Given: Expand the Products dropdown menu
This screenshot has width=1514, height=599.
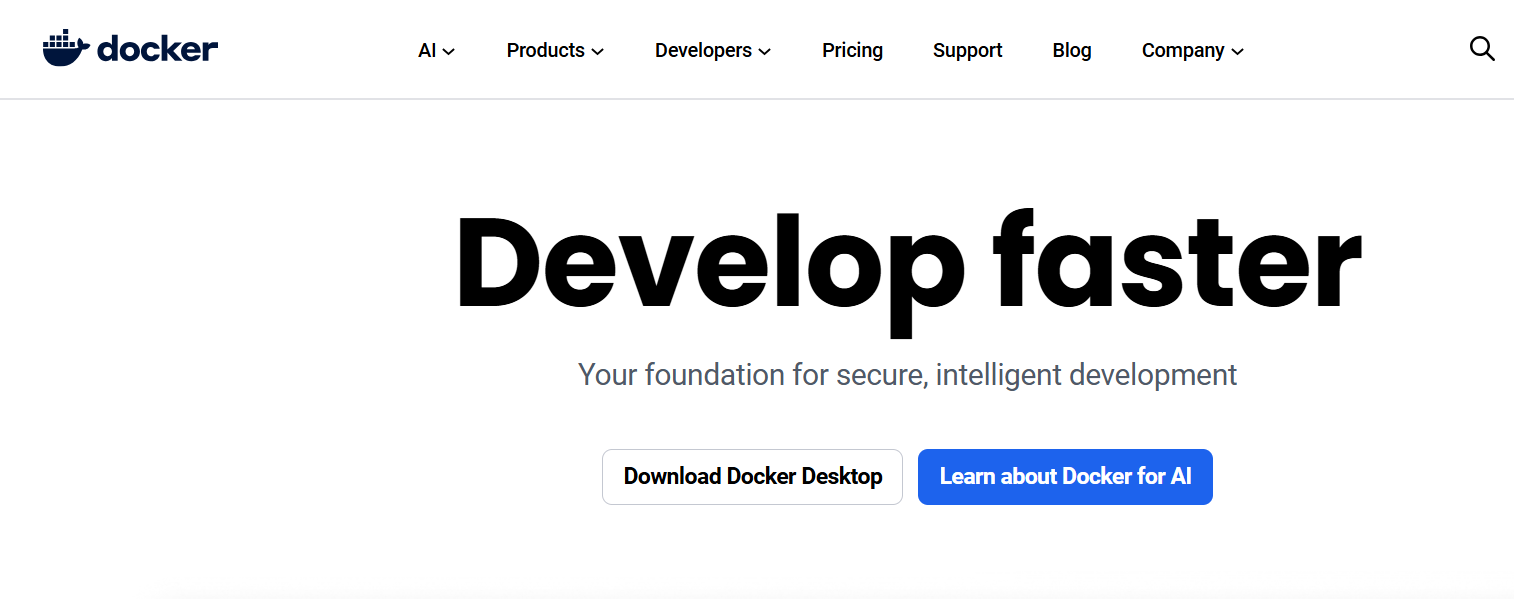Looking at the screenshot, I should [x=555, y=50].
